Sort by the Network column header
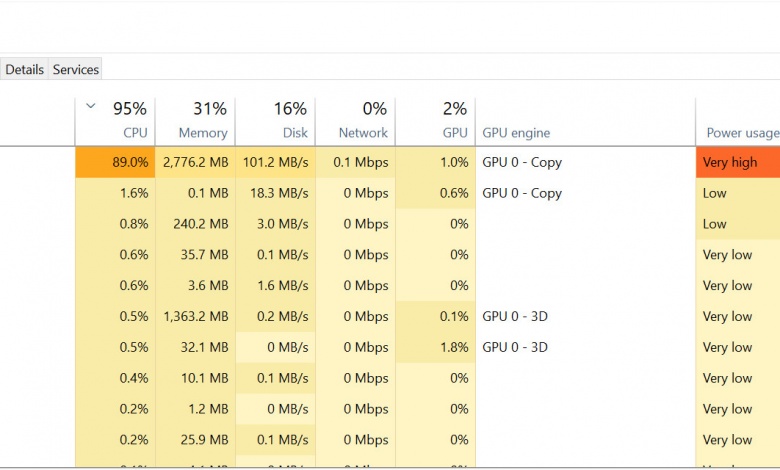Image resolution: width=780 pixels, height=470 pixels. point(363,132)
